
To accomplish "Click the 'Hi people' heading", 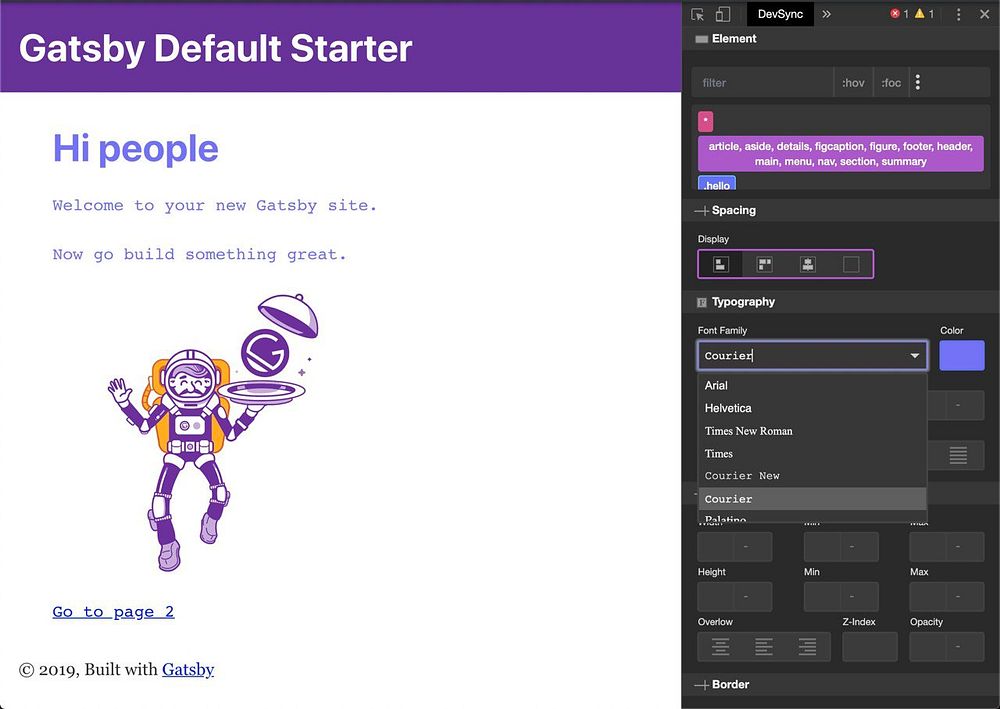I will pyautogui.click(x=135, y=149).
